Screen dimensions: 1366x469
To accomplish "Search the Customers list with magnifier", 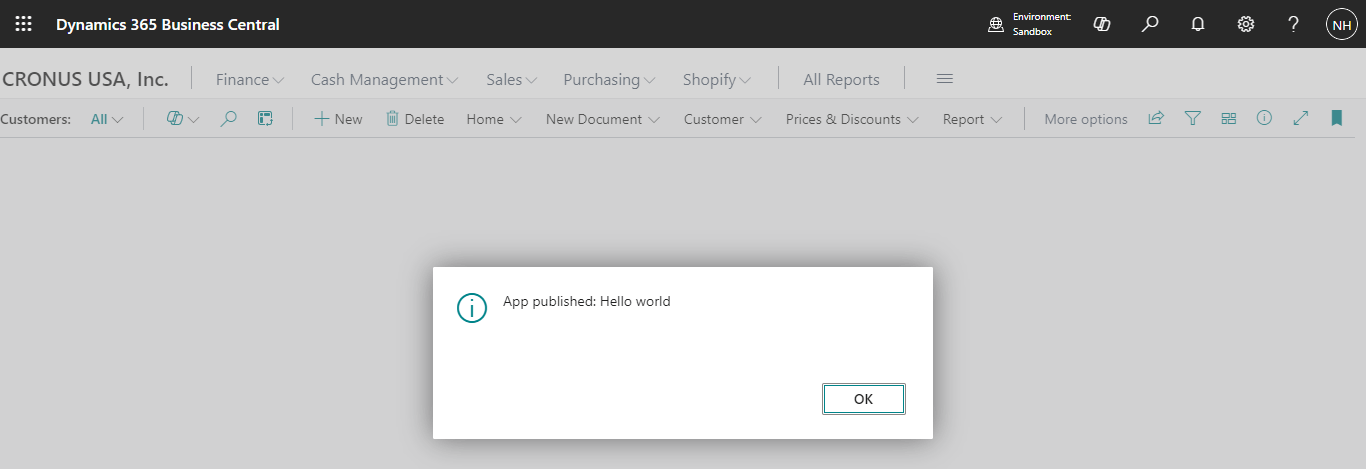I will click(229, 119).
